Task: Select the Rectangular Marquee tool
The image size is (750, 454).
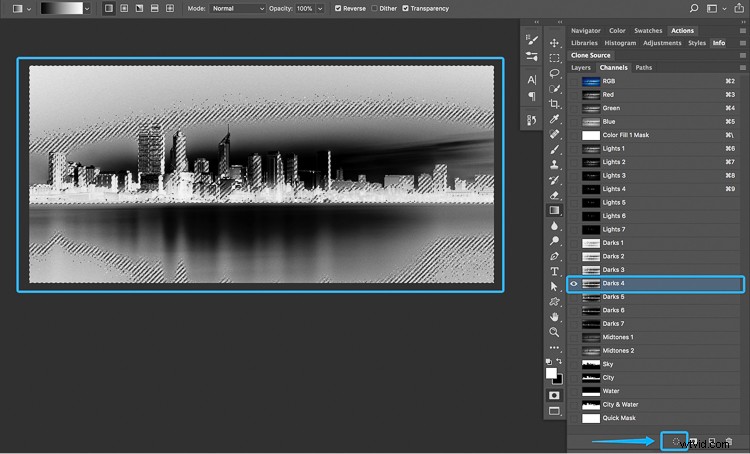Action: pyautogui.click(x=554, y=58)
